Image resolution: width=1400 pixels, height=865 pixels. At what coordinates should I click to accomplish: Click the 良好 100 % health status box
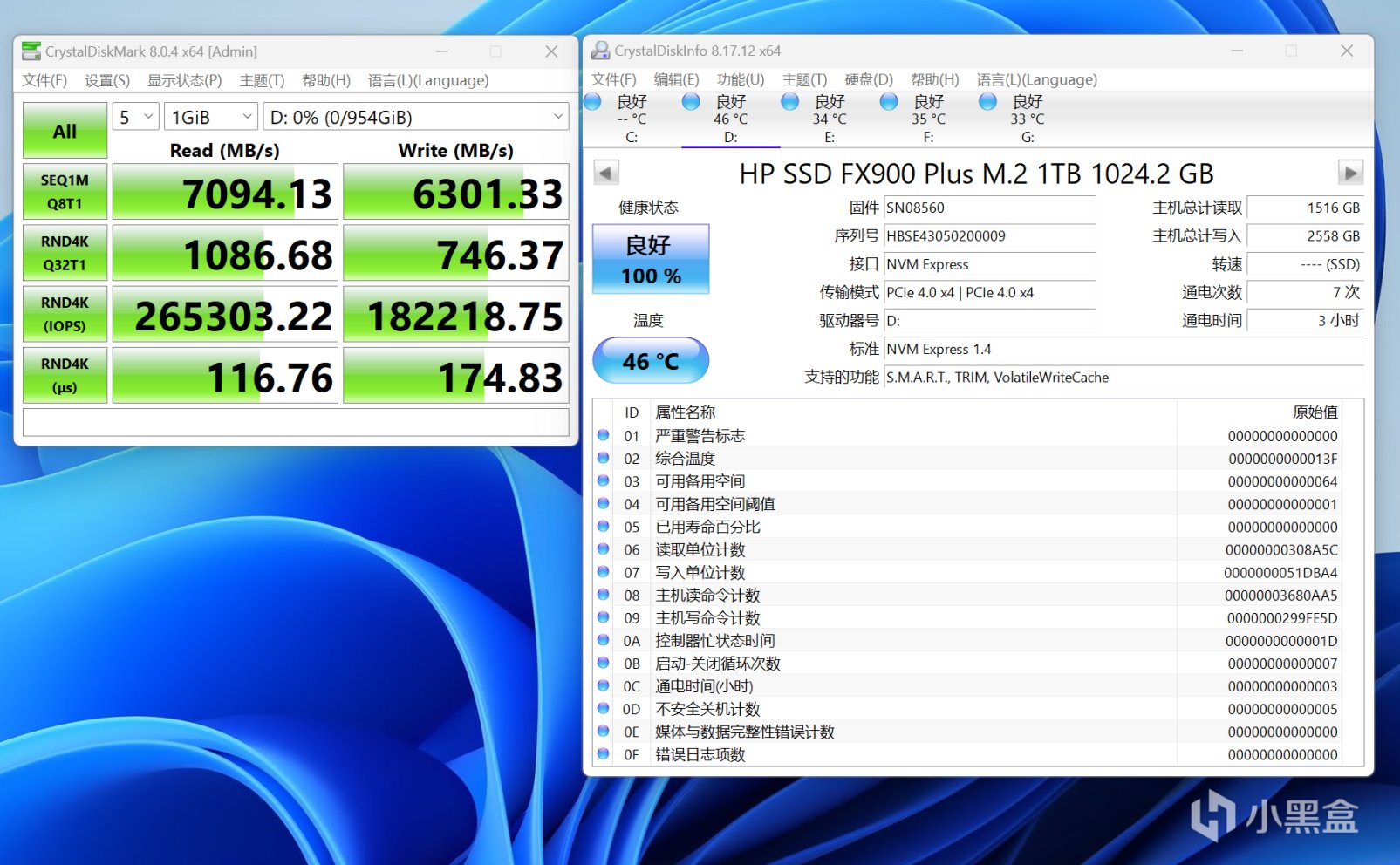click(651, 260)
